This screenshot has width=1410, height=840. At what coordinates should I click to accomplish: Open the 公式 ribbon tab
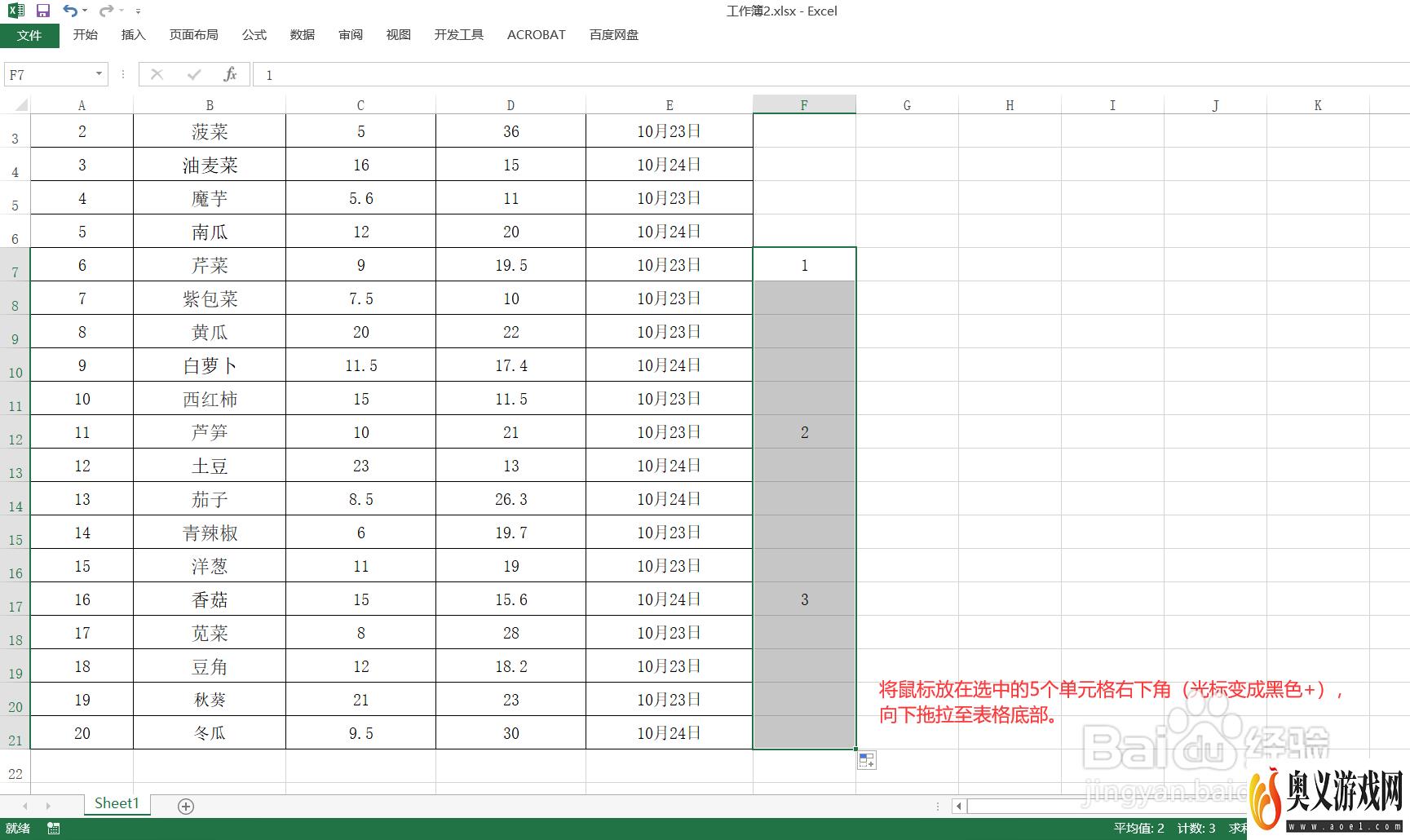(x=254, y=34)
